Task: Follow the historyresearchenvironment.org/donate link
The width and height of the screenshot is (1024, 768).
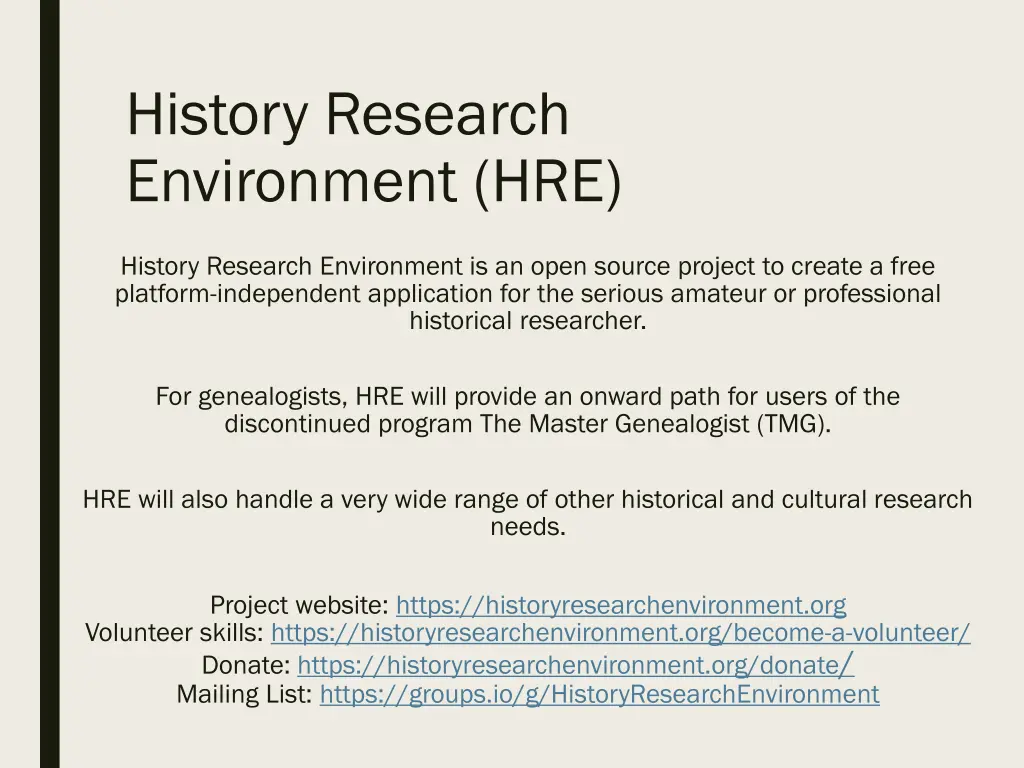Action: click(568, 665)
